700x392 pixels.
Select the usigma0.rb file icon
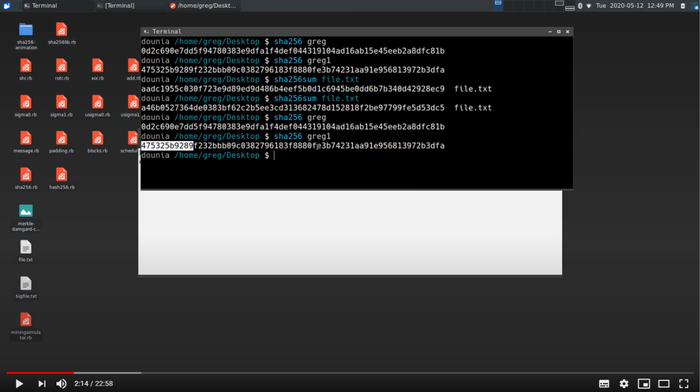(x=97, y=103)
